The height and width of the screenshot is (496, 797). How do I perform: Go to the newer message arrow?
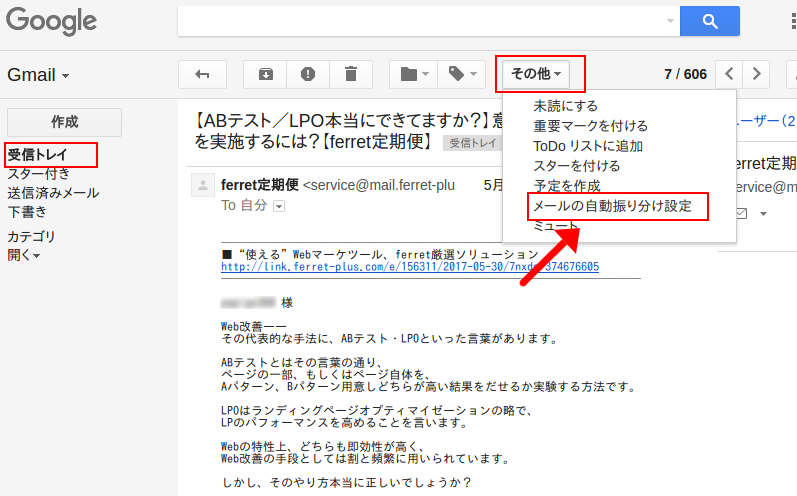pos(729,74)
